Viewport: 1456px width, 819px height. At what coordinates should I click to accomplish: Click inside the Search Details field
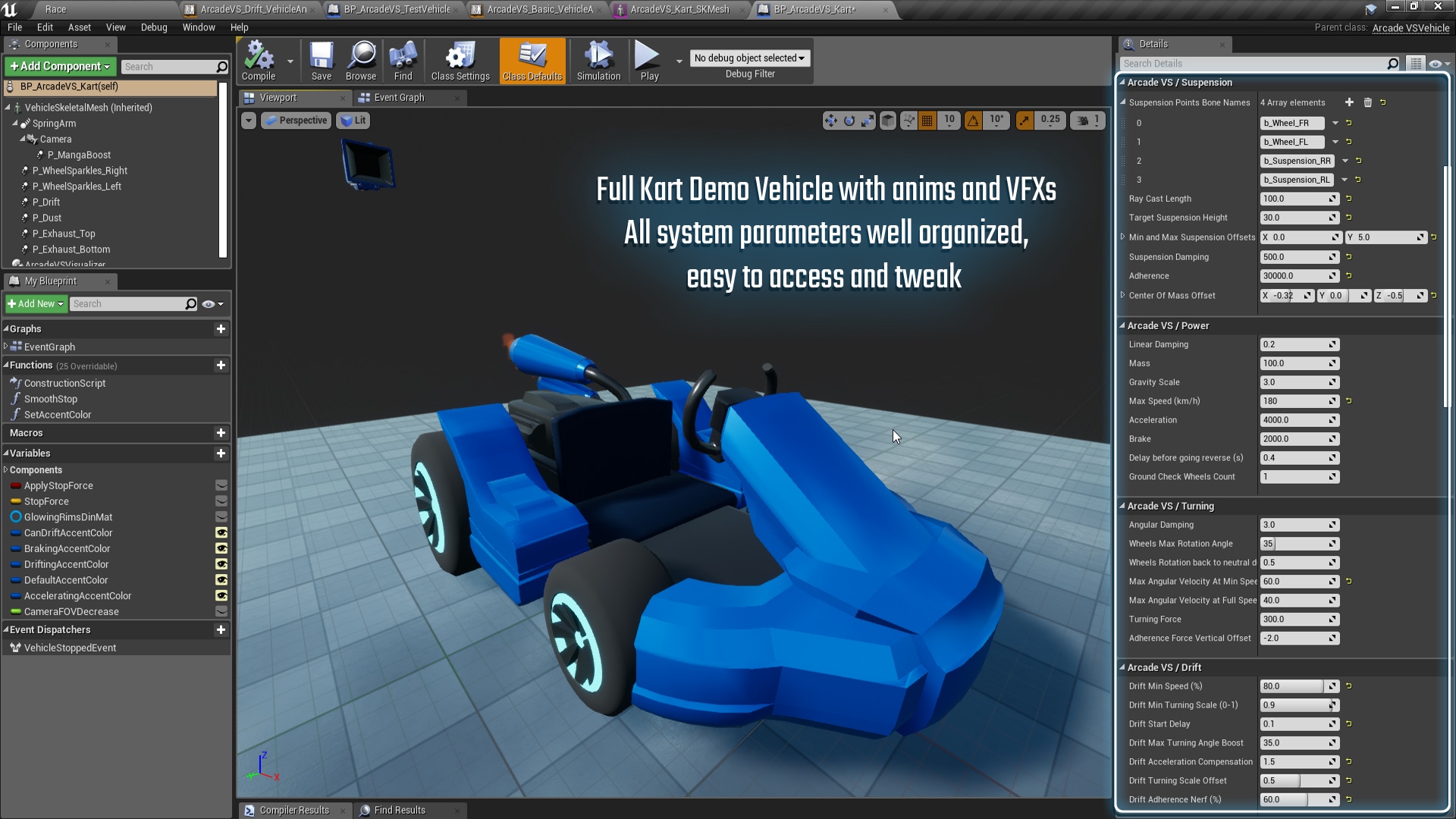click(1251, 63)
